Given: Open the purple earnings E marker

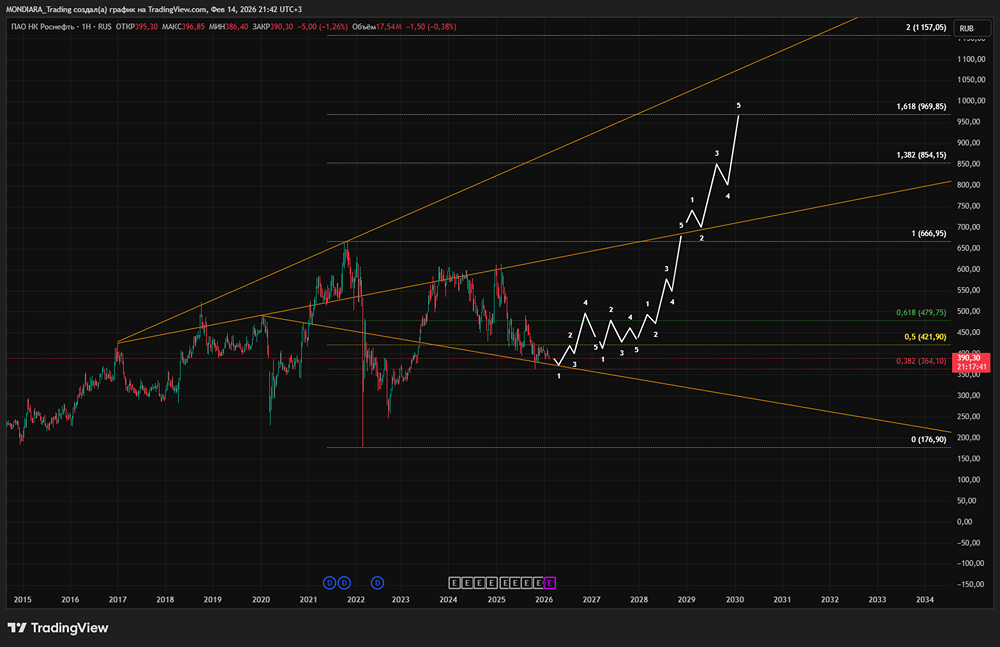Looking at the screenshot, I should click(x=550, y=583).
